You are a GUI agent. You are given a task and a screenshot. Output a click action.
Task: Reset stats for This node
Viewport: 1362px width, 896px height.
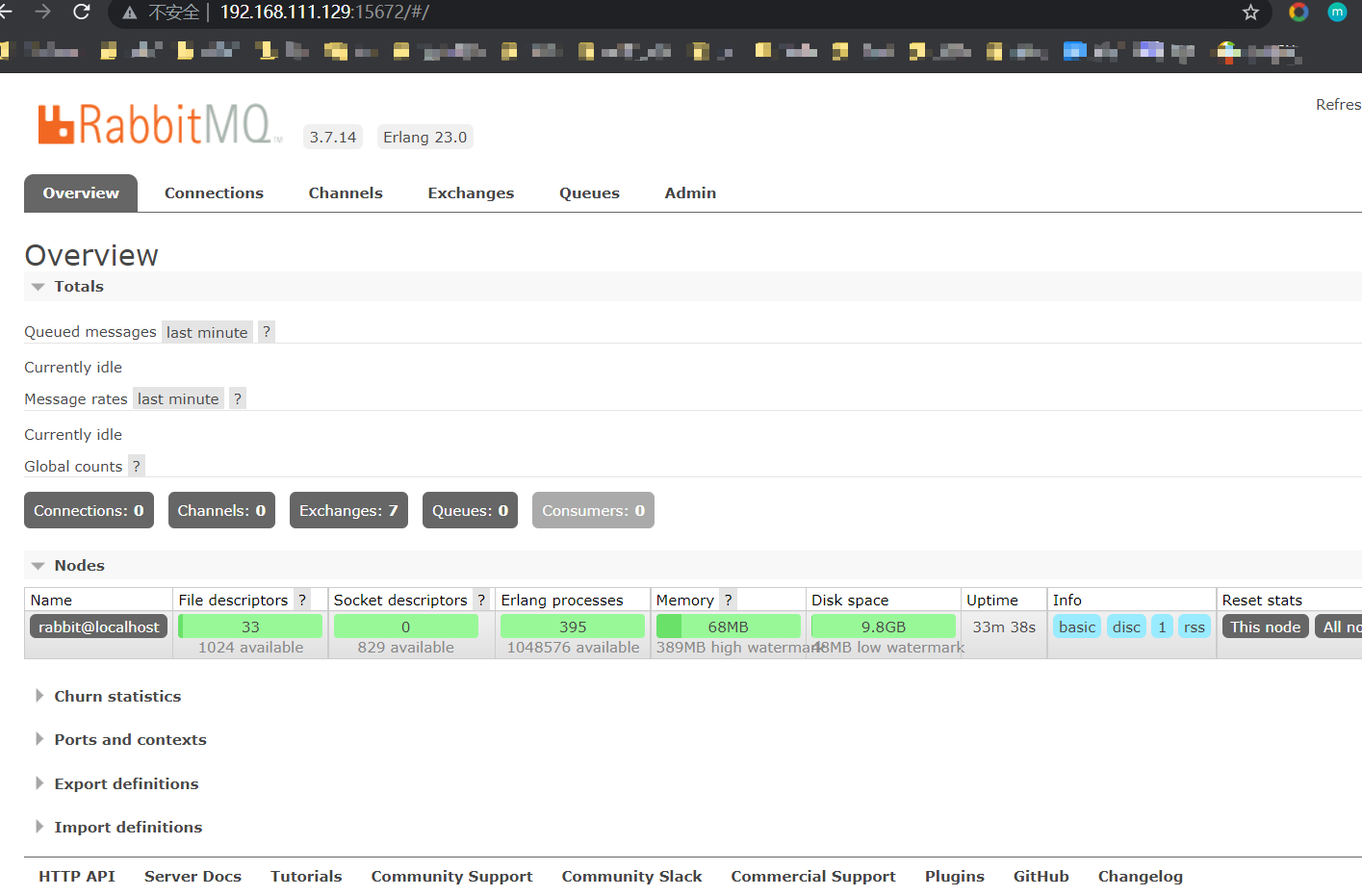(x=1265, y=627)
